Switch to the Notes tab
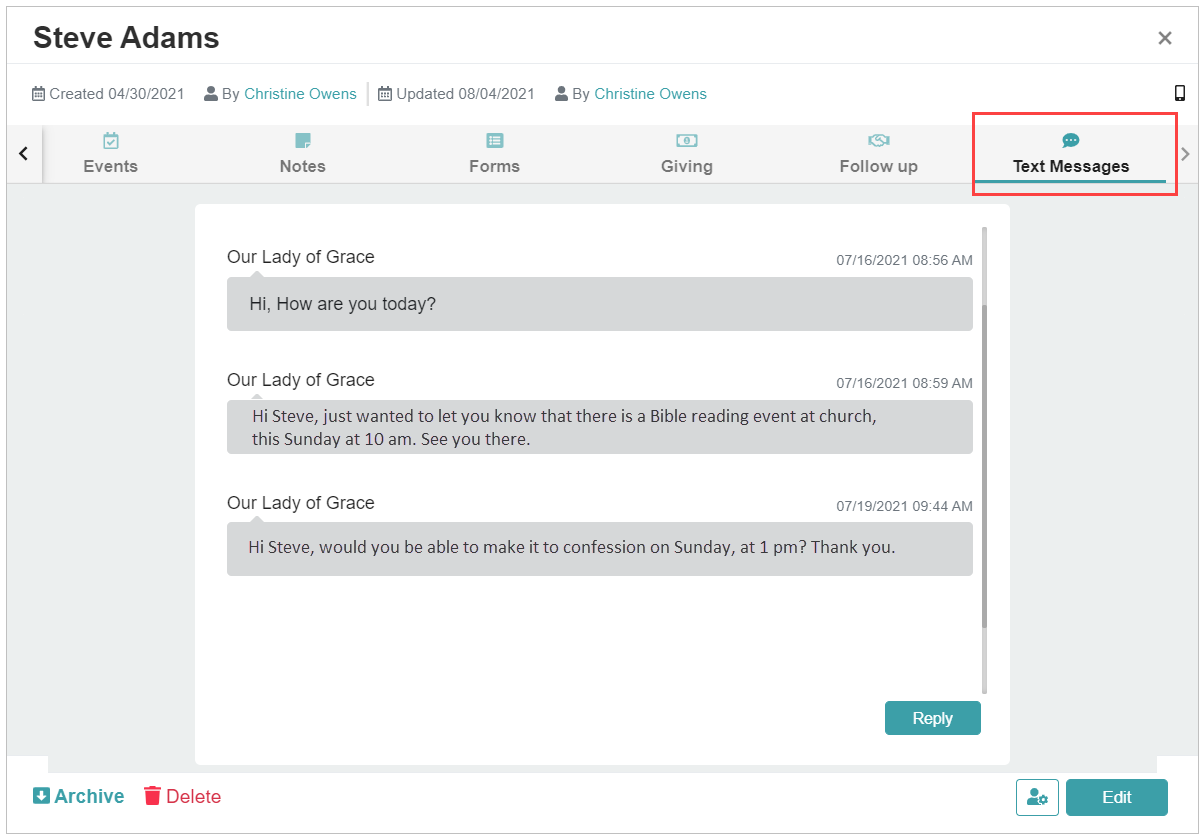The height and width of the screenshot is (834, 1199). pyautogui.click(x=303, y=154)
